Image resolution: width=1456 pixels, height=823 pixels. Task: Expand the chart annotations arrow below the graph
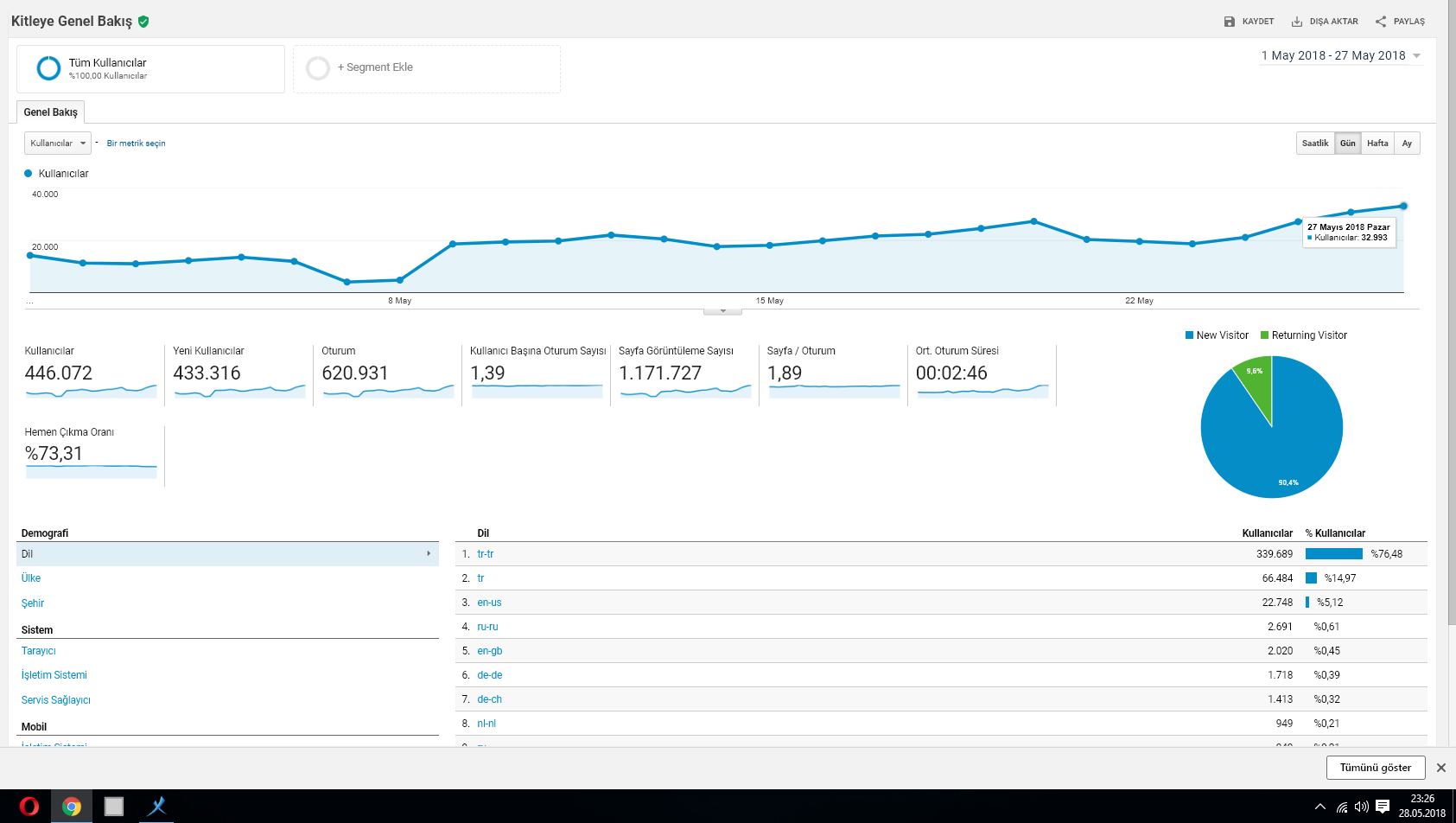point(722,311)
